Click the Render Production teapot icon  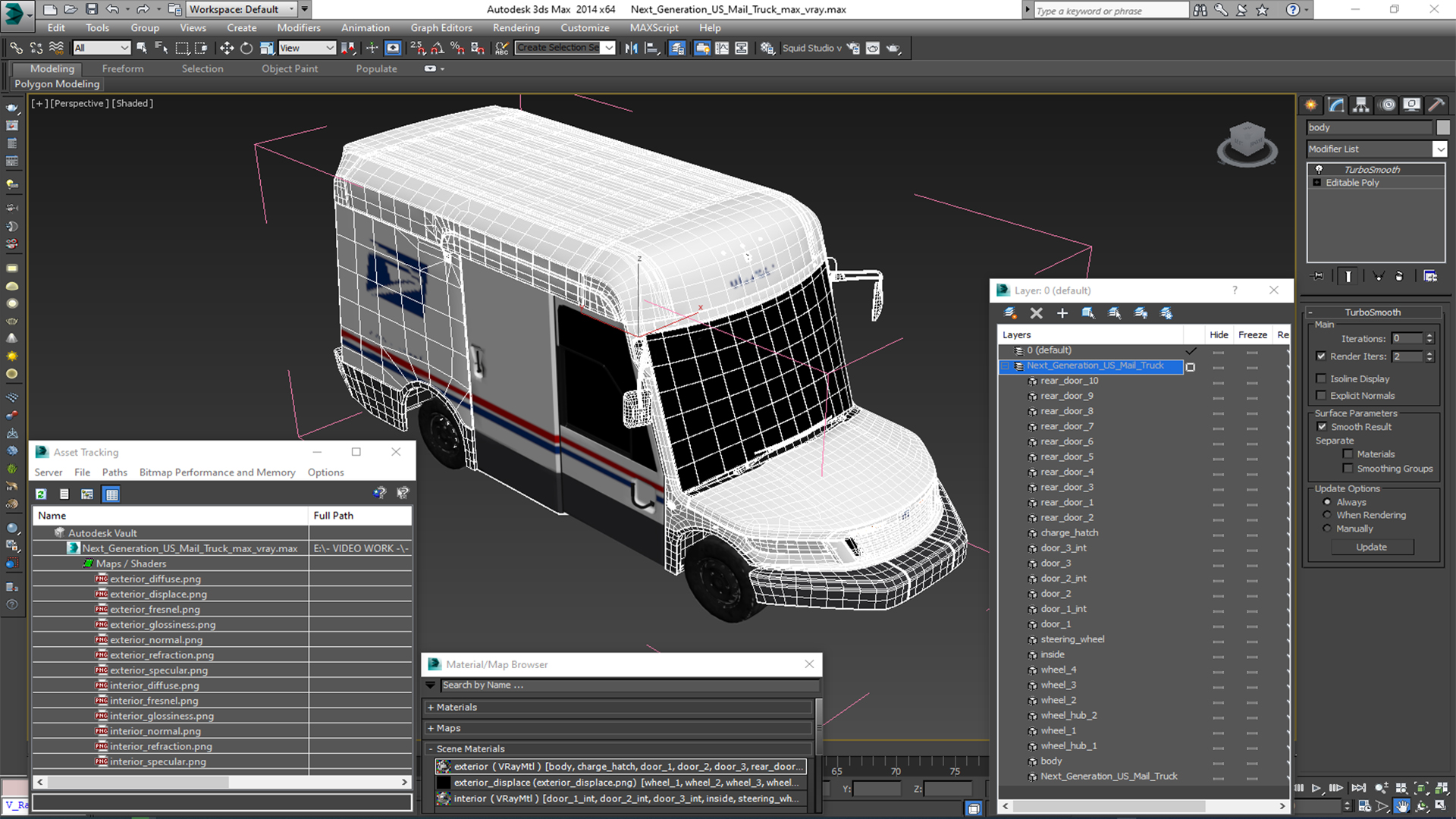893,48
